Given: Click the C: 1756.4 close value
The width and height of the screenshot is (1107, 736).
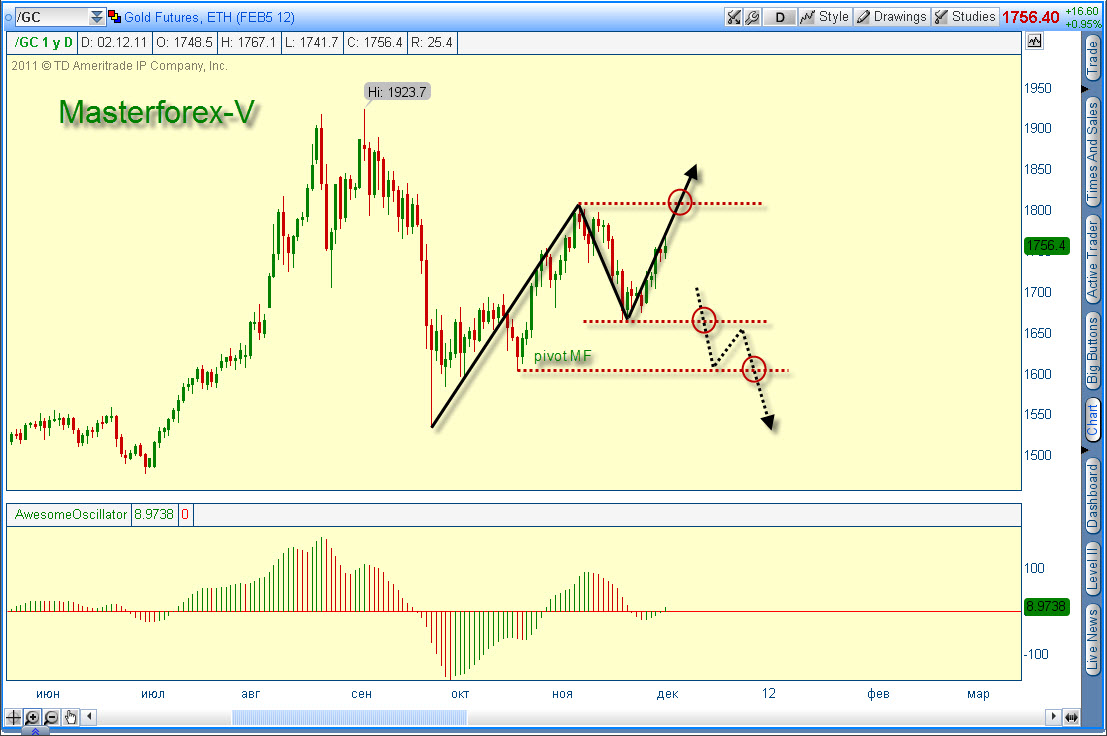Looking at the screenshot, I should [375, 42].
